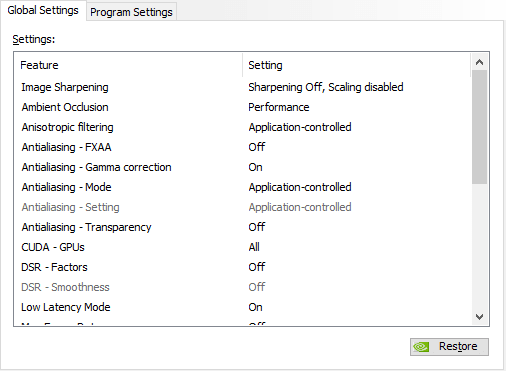Open the Ambient Occlusion Performance setting
The width and height of the screenshot is (506, 371).
[279, 107]
